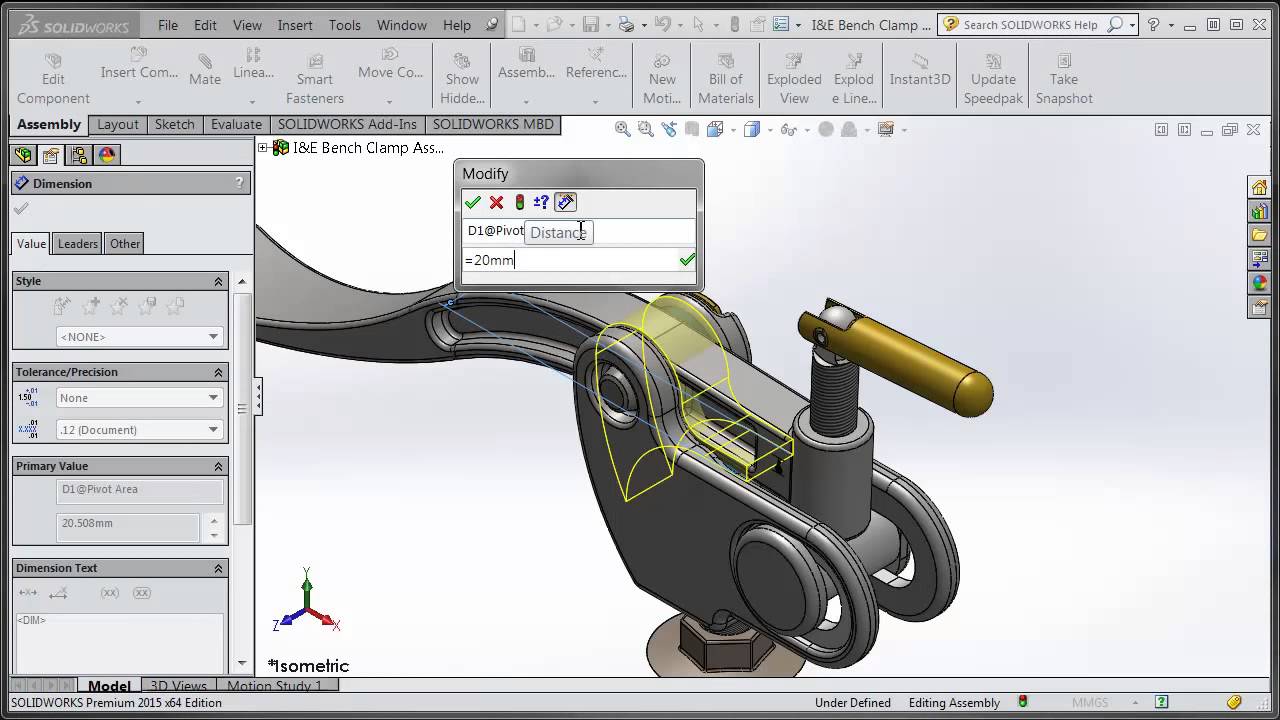Open the File menu

[168, 25]
